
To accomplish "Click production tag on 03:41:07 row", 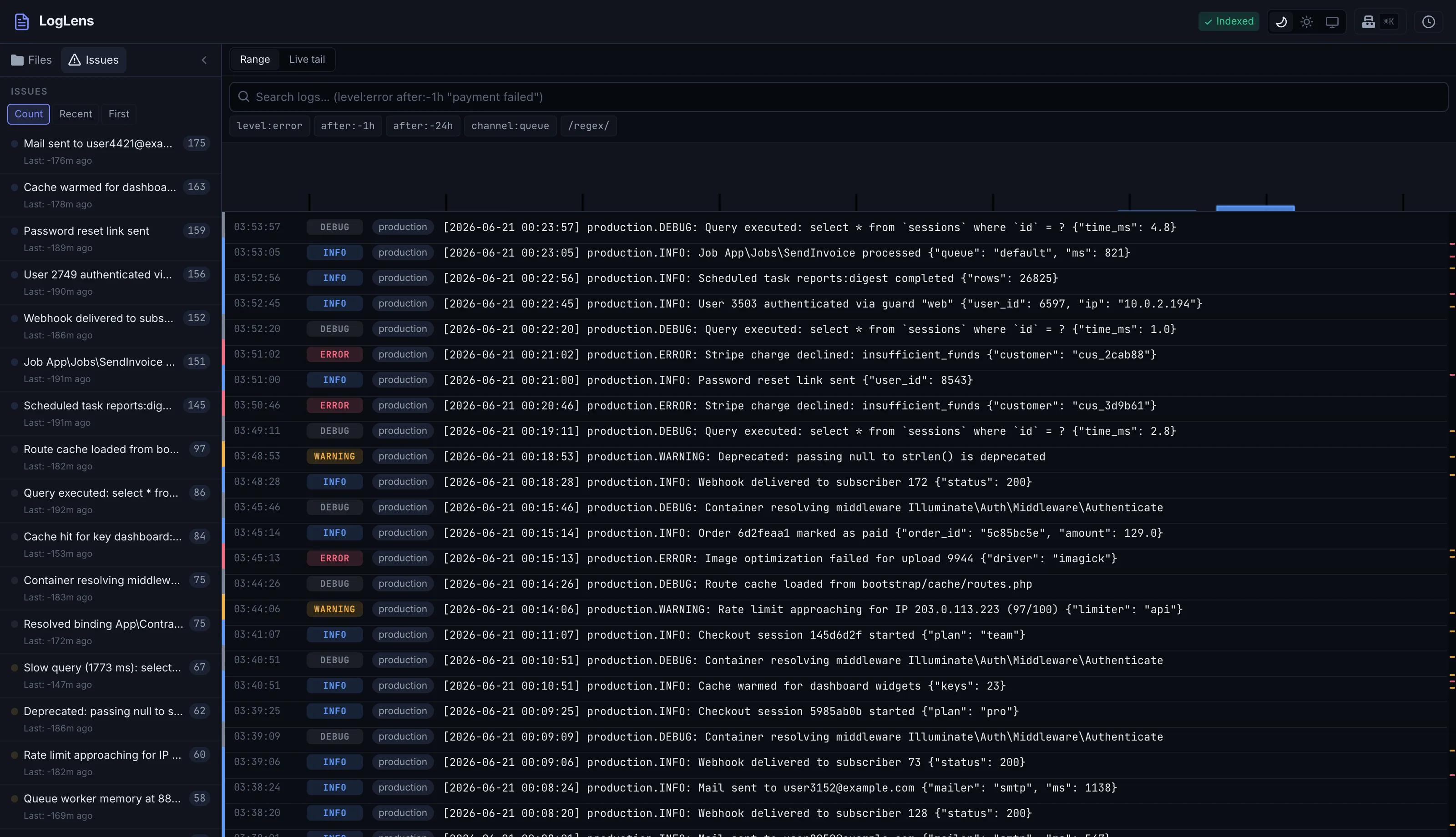I will (402, 635).
